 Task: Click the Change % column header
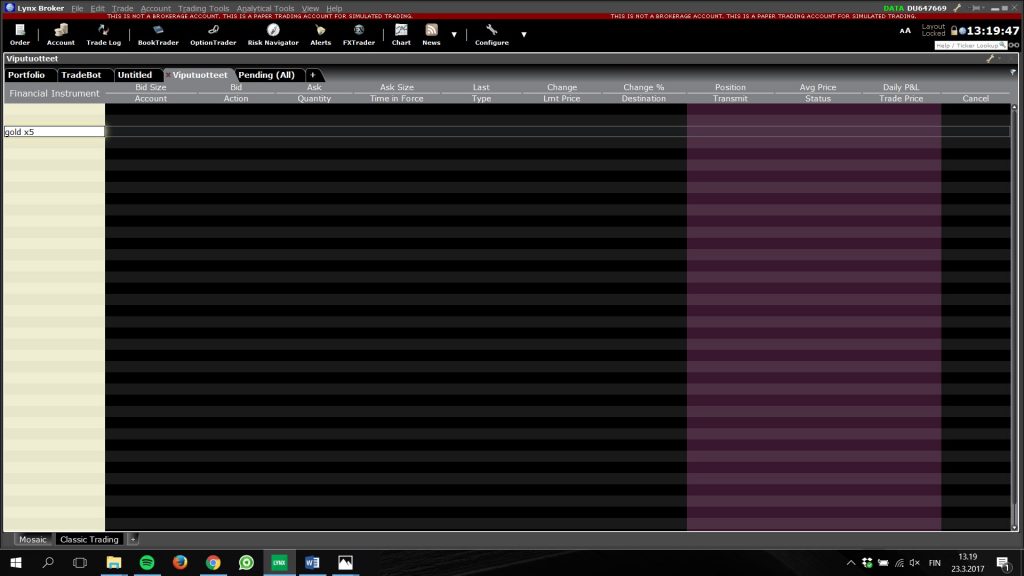pos(643,87)
